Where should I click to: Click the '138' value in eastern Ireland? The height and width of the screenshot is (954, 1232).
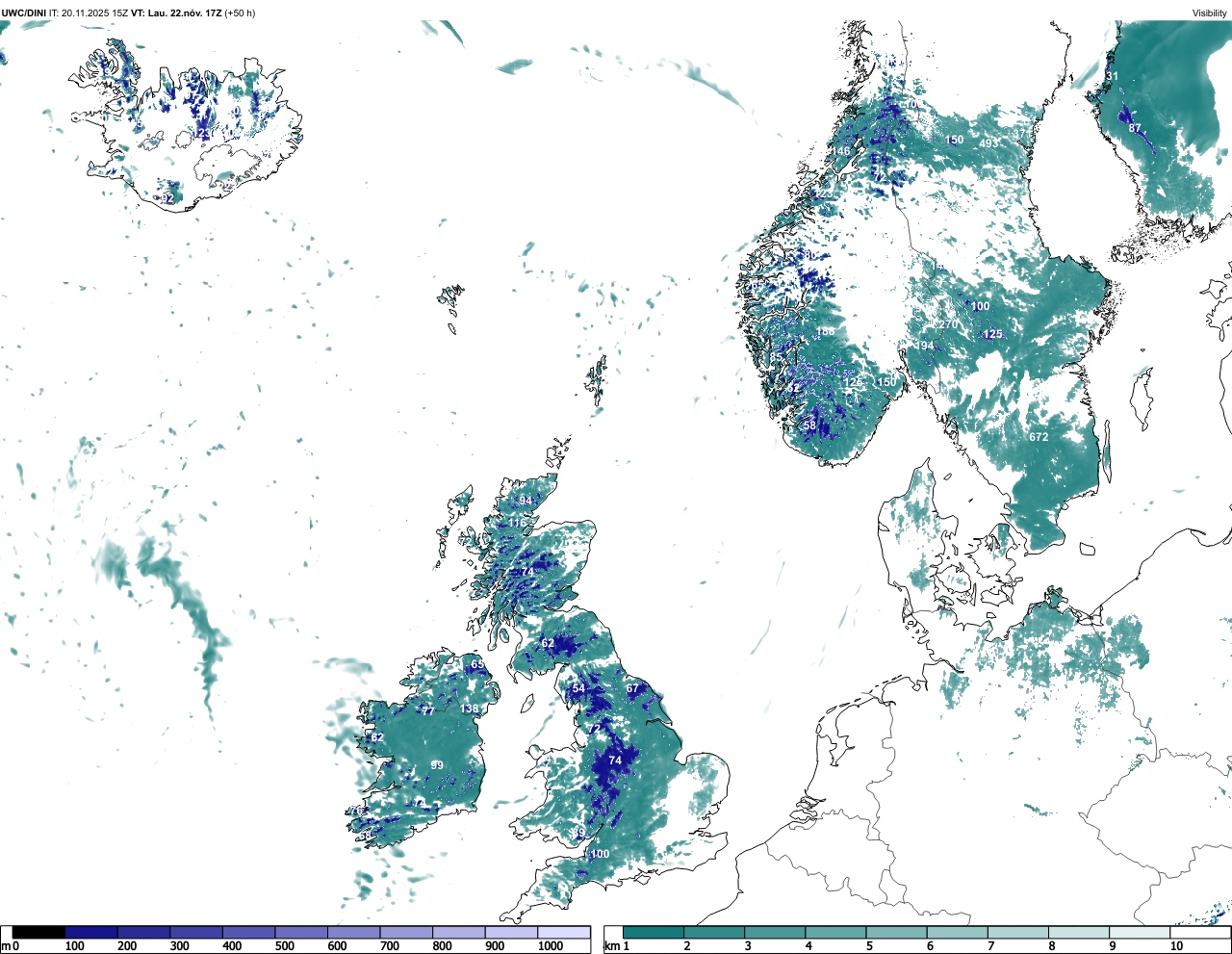(x=469, y=709)
